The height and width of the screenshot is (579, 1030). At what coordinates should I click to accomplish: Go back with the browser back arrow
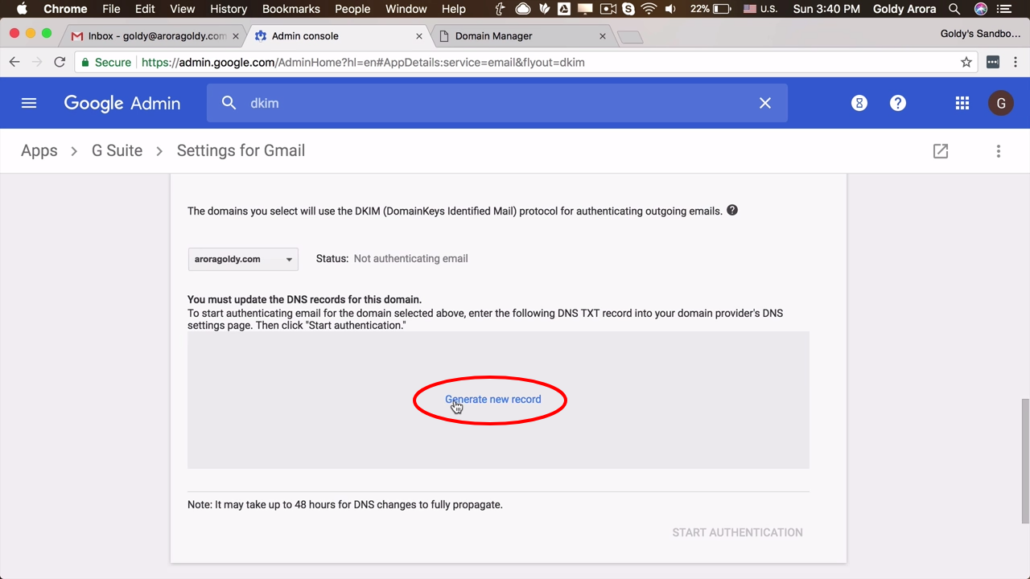14,62
